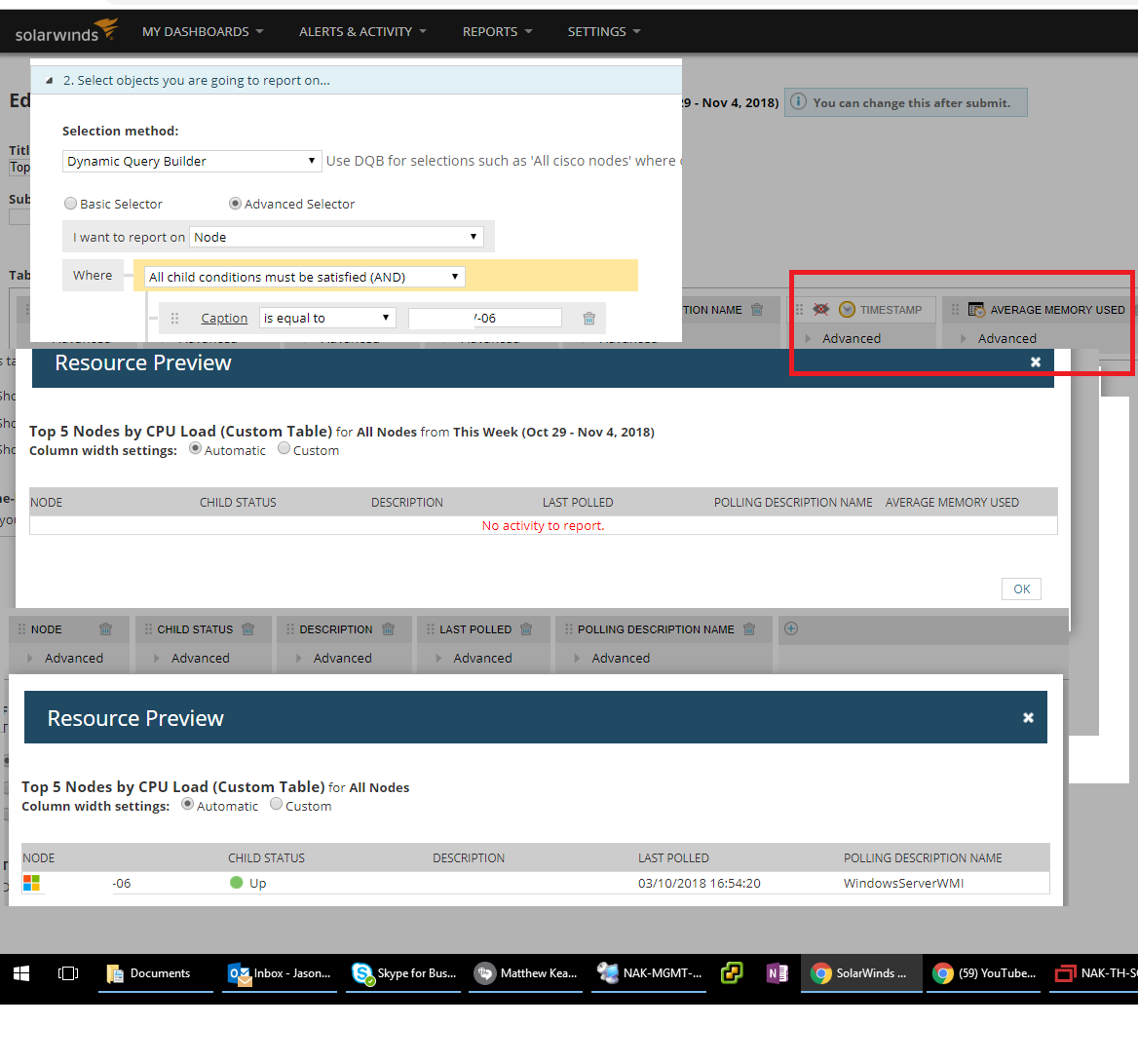Click the SolarWinds logo
The height and width of the screenshot is (1064, 1138).
66,31
